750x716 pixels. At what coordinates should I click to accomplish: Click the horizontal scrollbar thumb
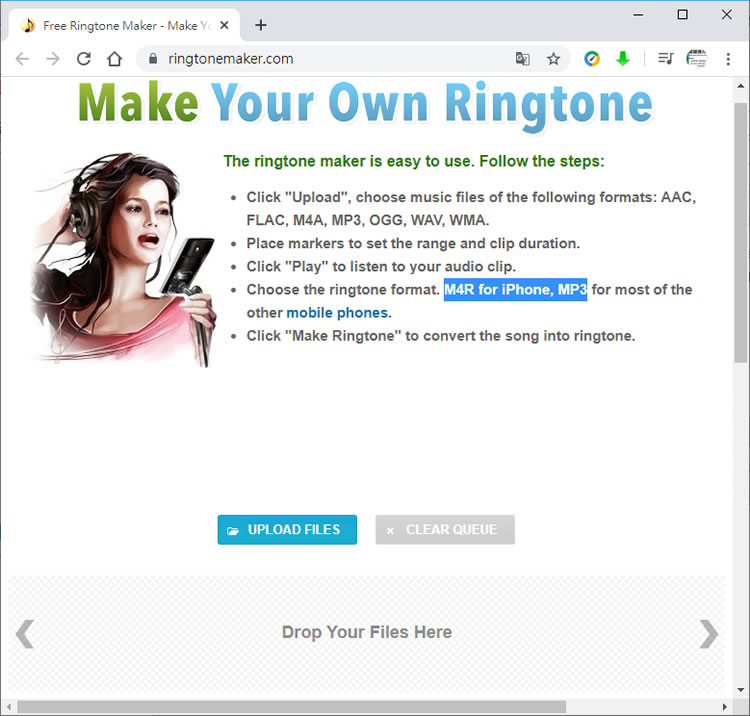pos(292,706)
